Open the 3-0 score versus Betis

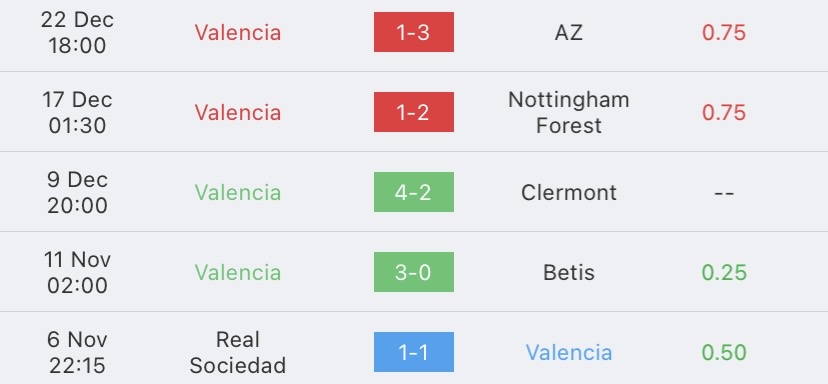413,272
